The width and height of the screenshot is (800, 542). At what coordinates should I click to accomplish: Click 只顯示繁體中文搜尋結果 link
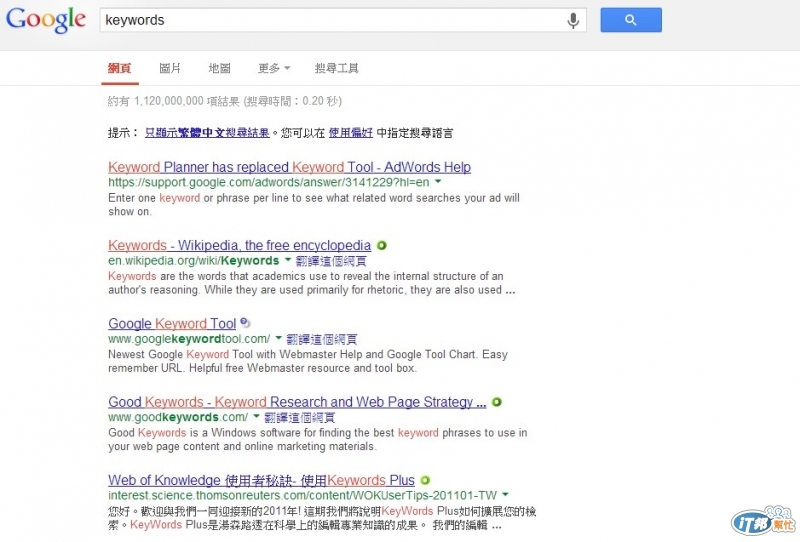[x=207, y=133]
